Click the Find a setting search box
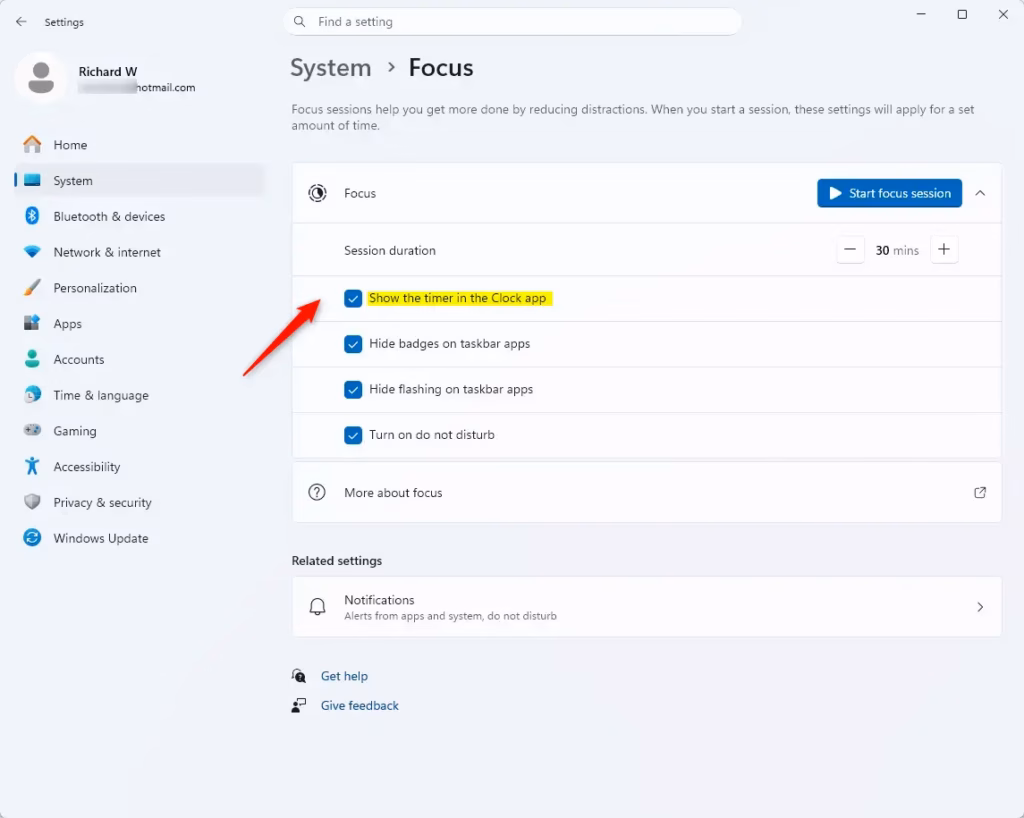The width and height of the screenshot is (1024, 818). click(513, 22)
